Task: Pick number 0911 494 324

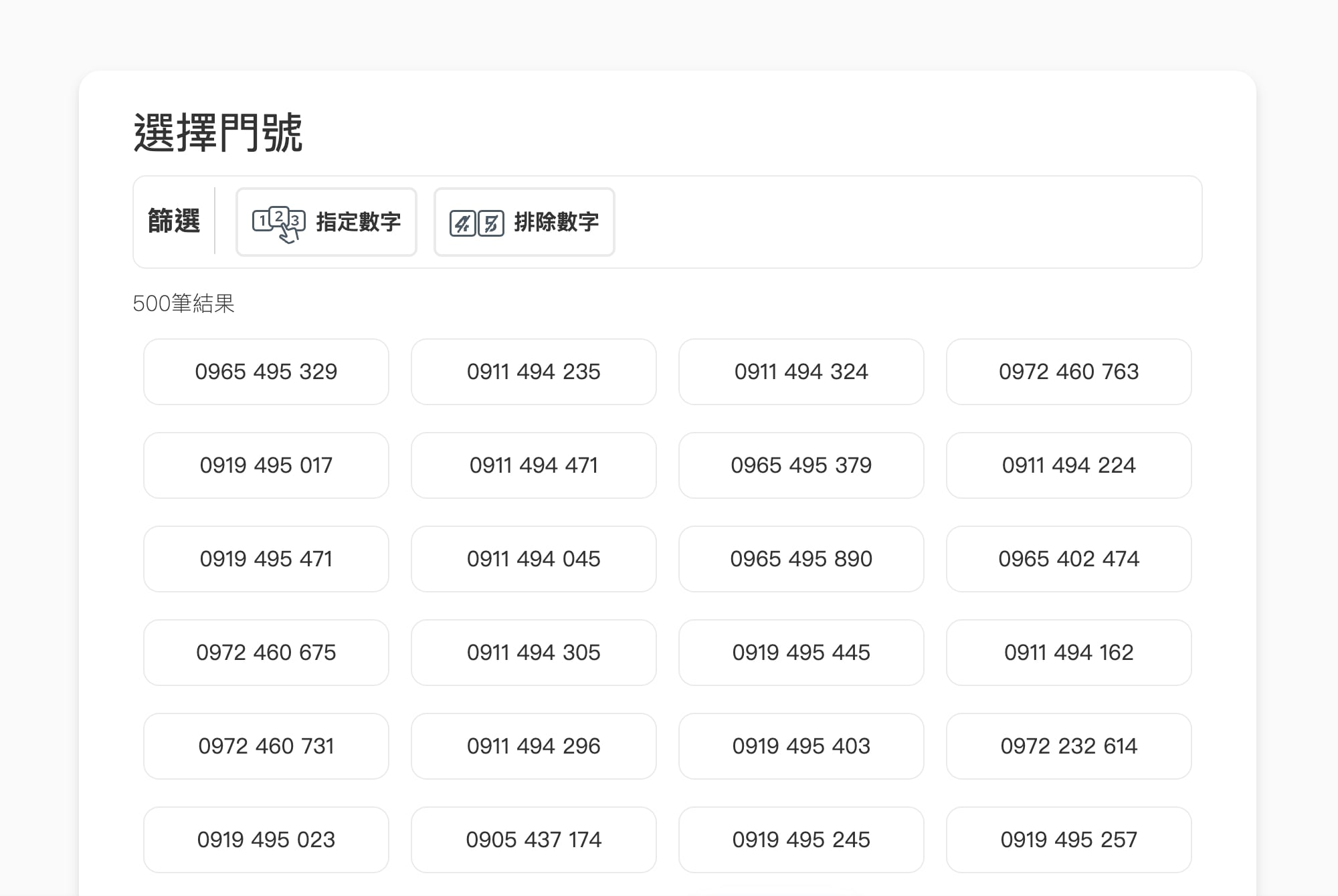Action: [801, 372]
